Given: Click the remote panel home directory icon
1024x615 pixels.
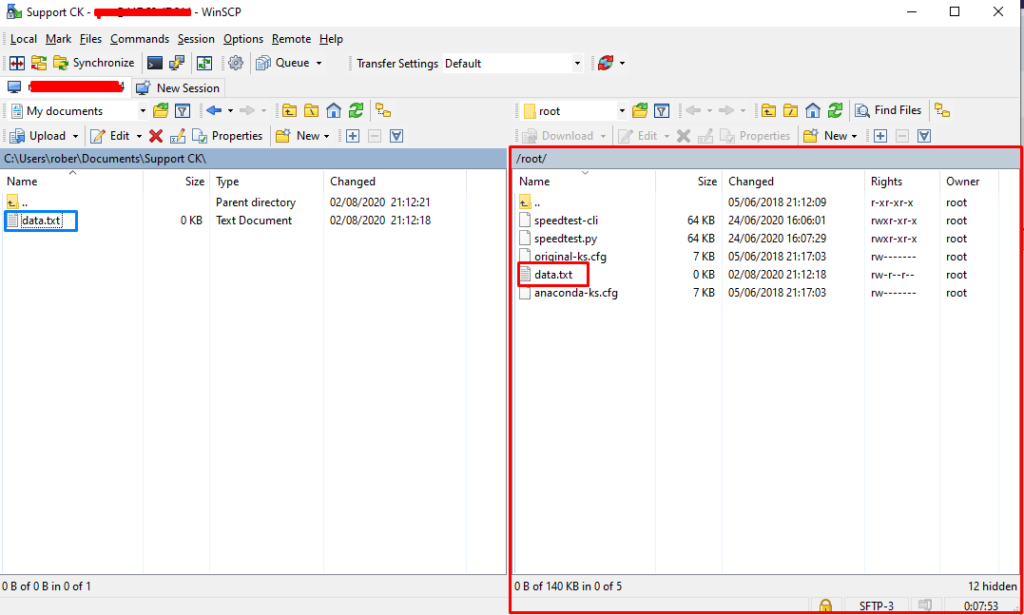Looking at the screenshot, I should click(x=813, y=111).
